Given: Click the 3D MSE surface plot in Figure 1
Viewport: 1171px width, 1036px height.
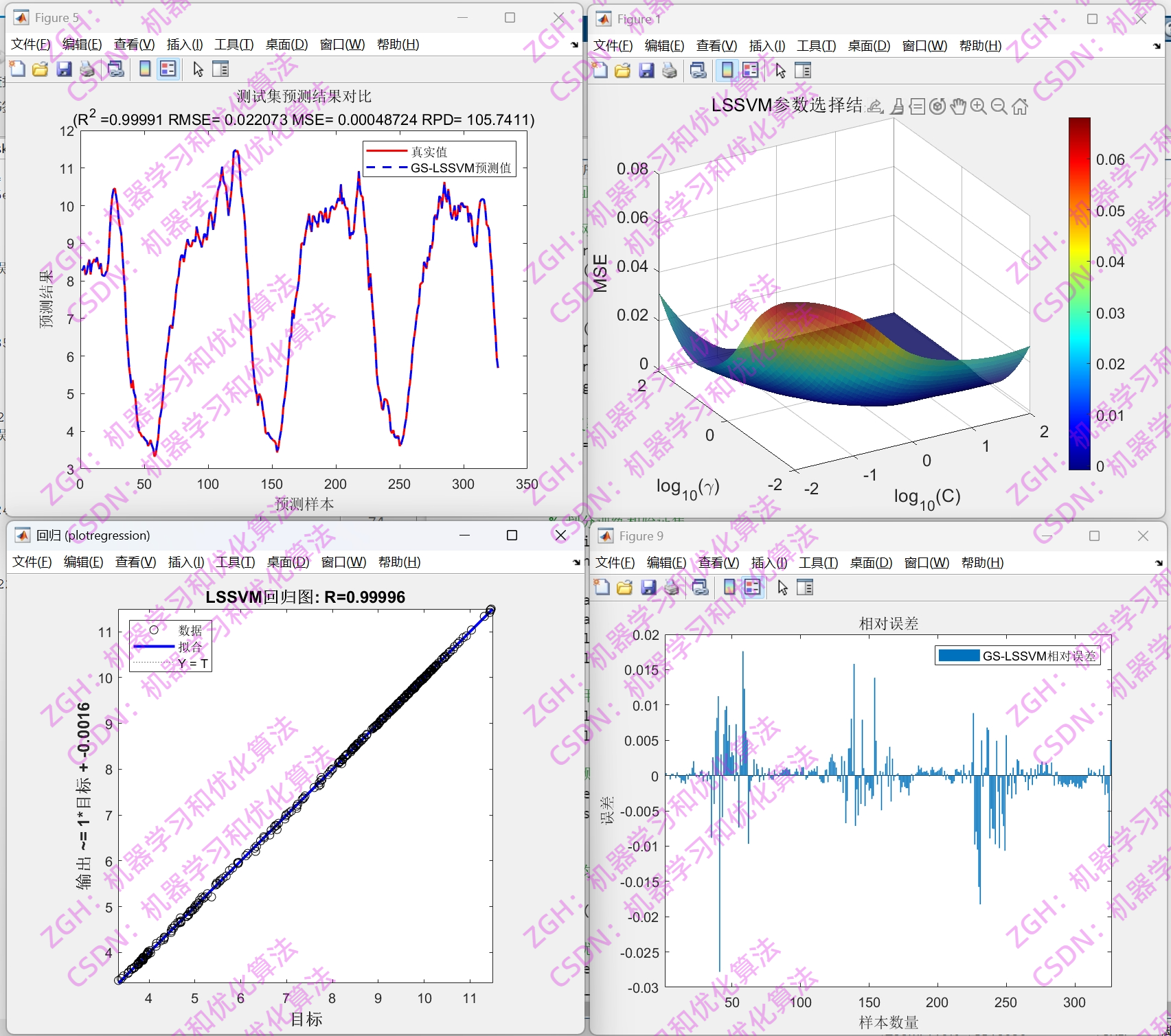Looking at the screenshot, I should pyautogui.click(x=845, y=354).
